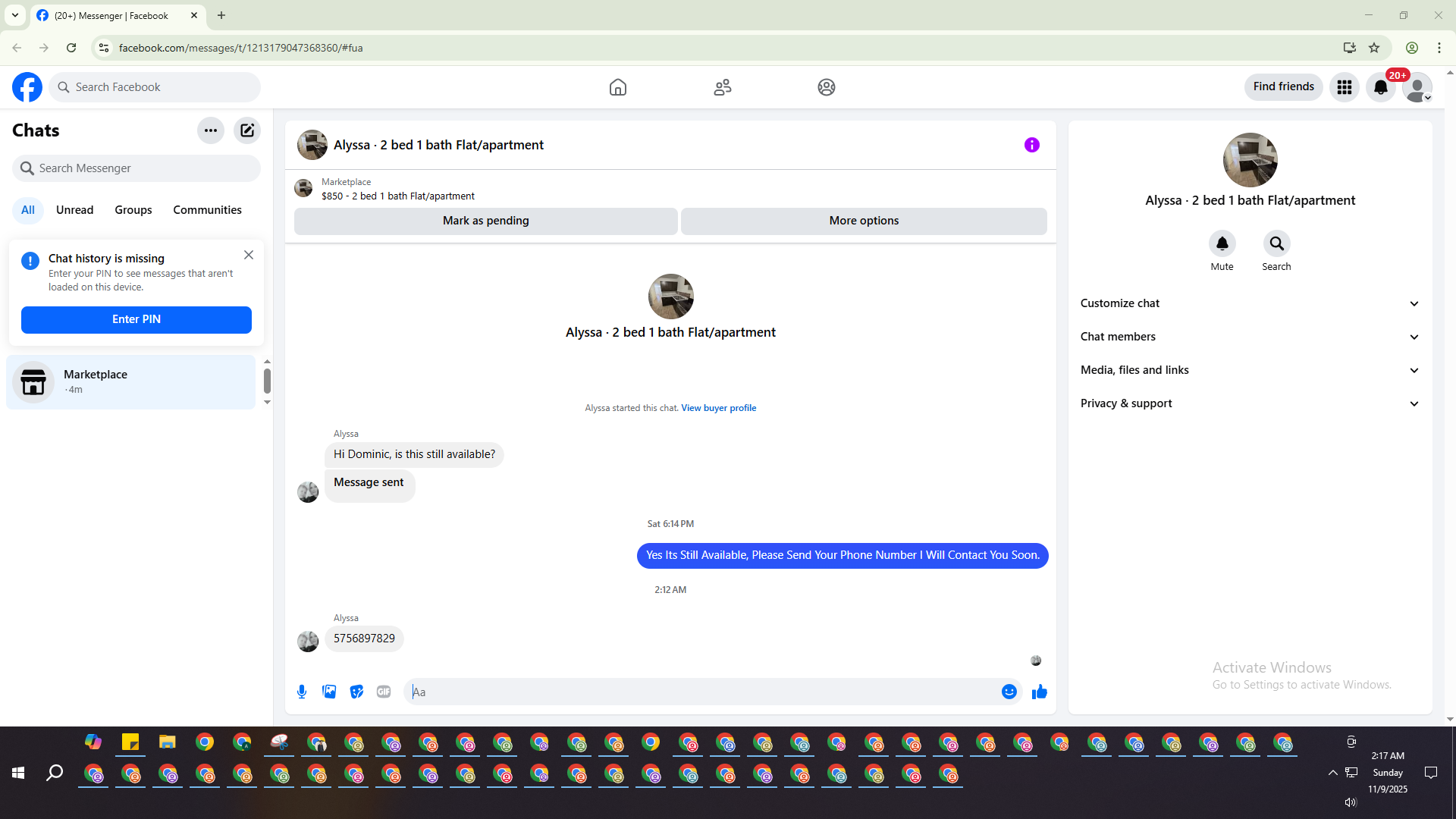The height and width of the screenshot is (819, 1456).
Task: Click the Mark as pending button
Action: tap(485, 221)
